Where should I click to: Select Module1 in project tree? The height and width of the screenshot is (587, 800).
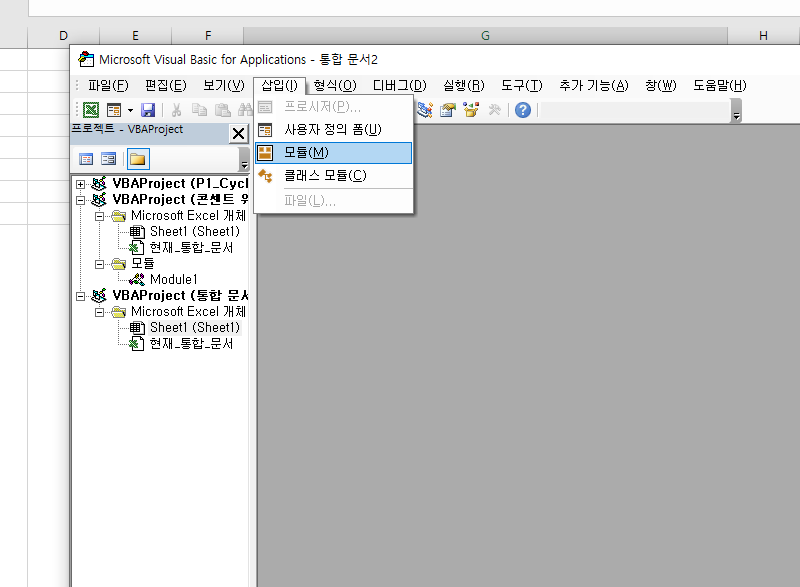coord(173,279)
